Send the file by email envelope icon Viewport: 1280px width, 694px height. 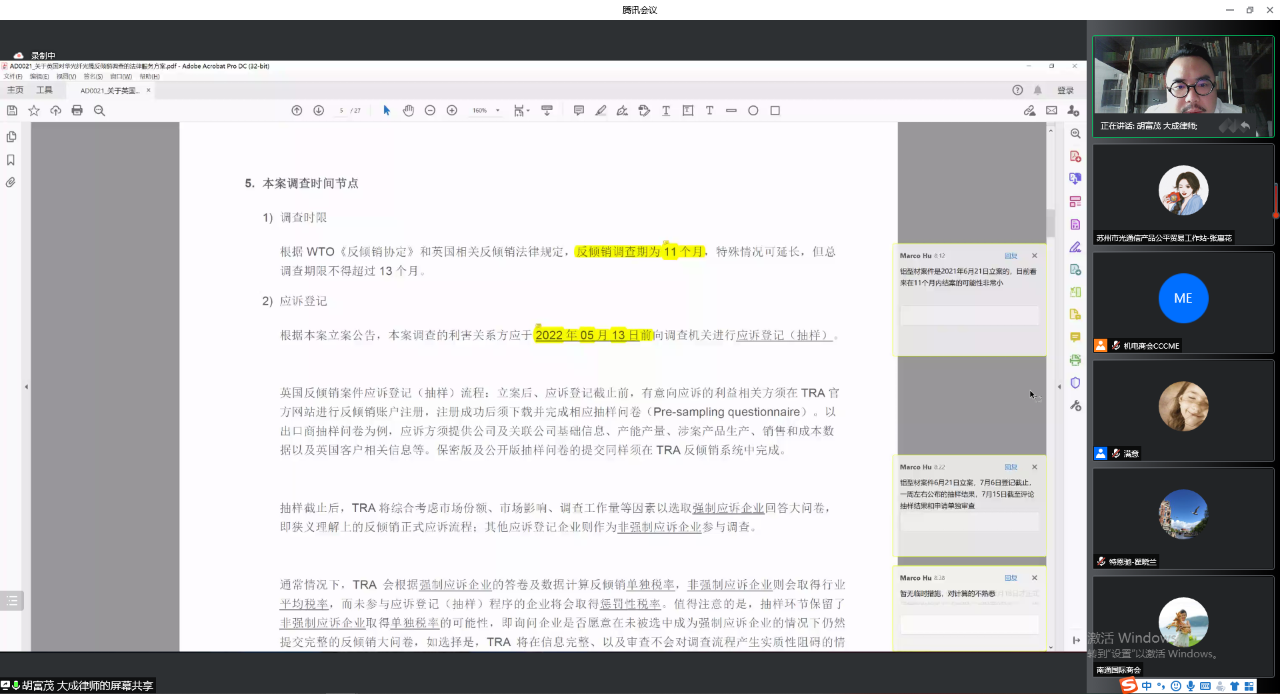tap(1052, 110)
